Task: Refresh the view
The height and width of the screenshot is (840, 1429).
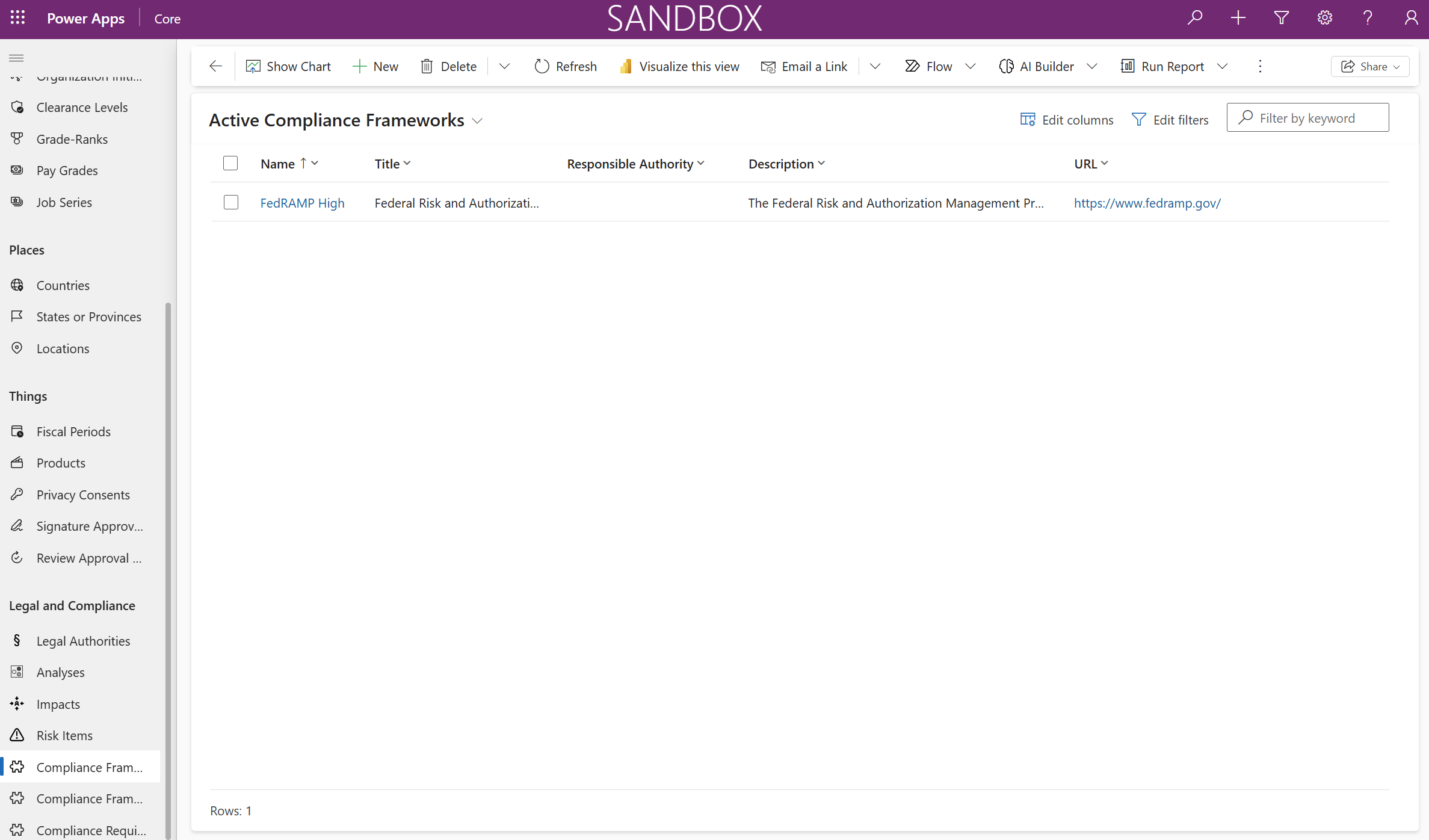Action: pyautogui.click(x=566, y=66)
